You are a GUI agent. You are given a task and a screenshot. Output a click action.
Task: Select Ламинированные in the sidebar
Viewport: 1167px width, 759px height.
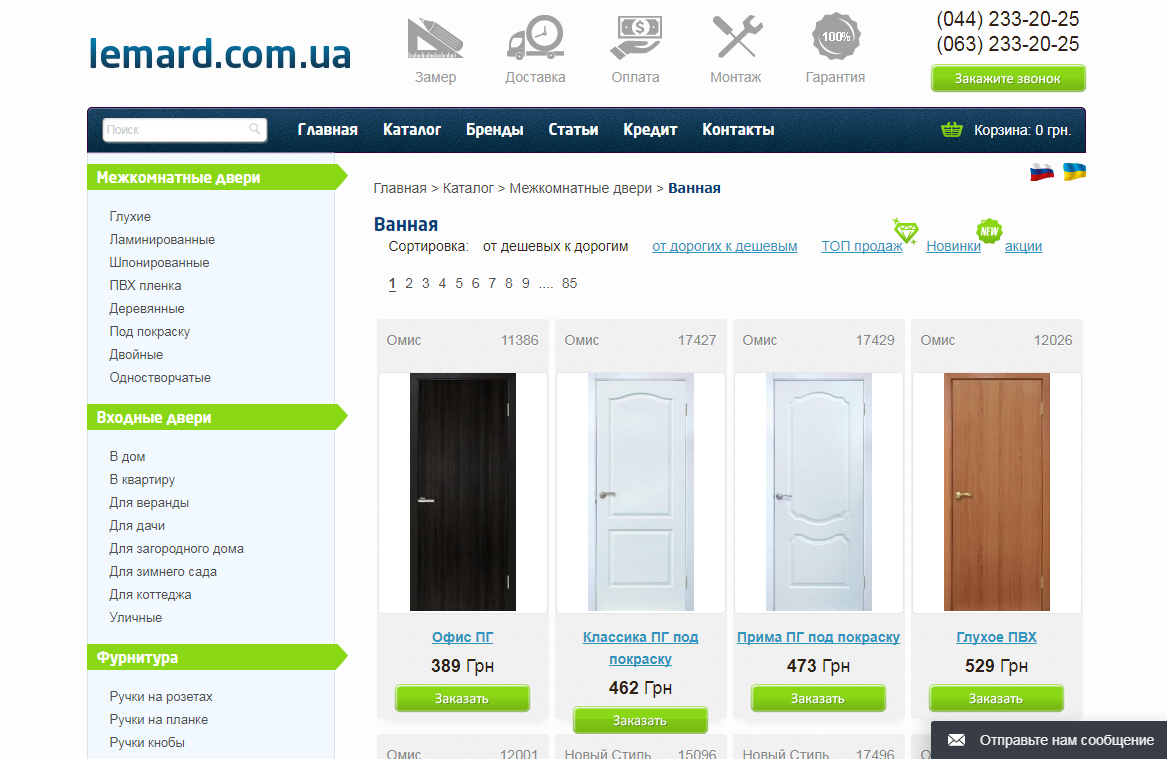(x=162, y=240)
